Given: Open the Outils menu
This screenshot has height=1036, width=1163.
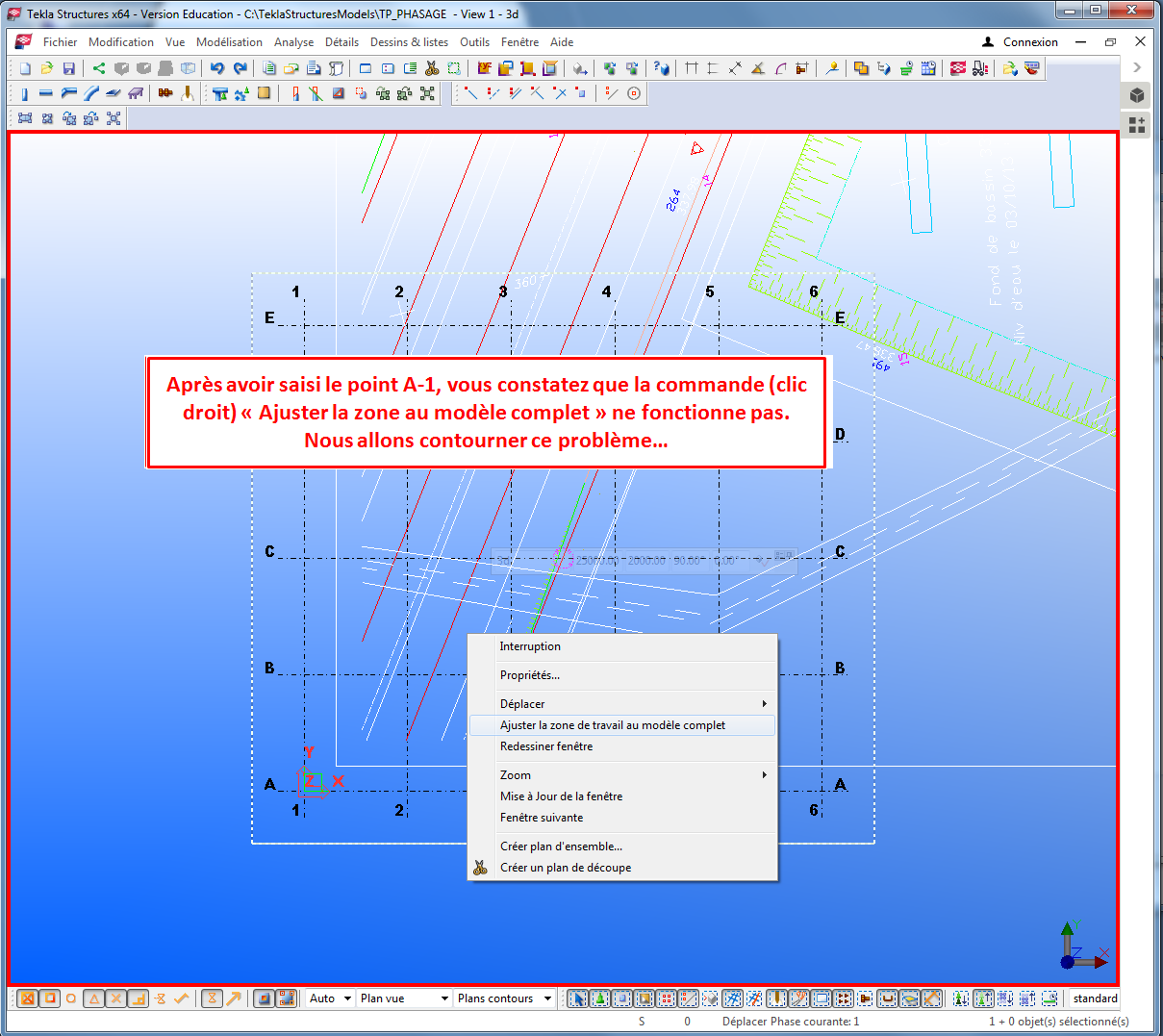Looking at the screenshot, I should pyautogui.click(x=474, y=42).
